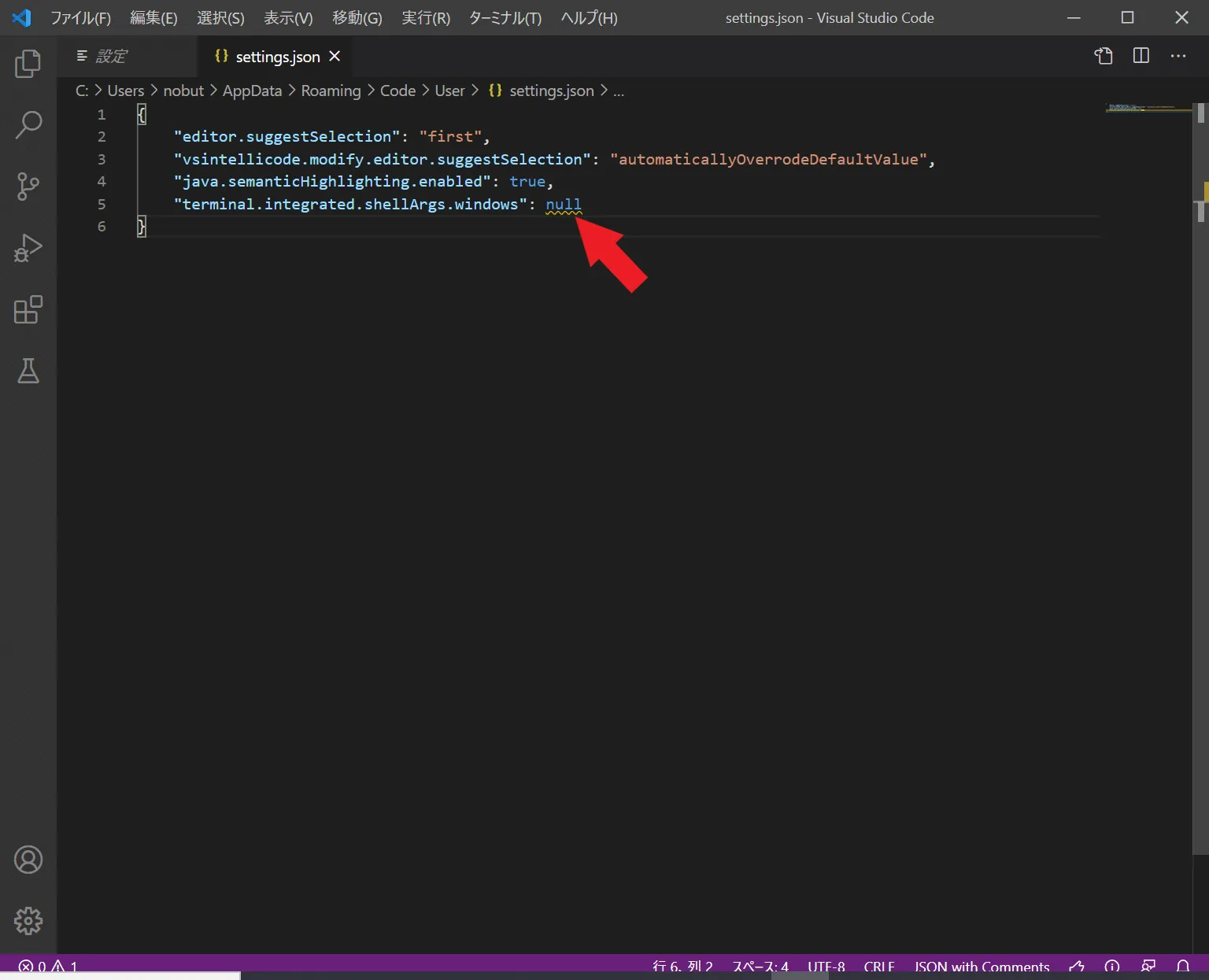Click the null value on line 5
This screenshot has height=980, width=1209.
pos(564,204)
